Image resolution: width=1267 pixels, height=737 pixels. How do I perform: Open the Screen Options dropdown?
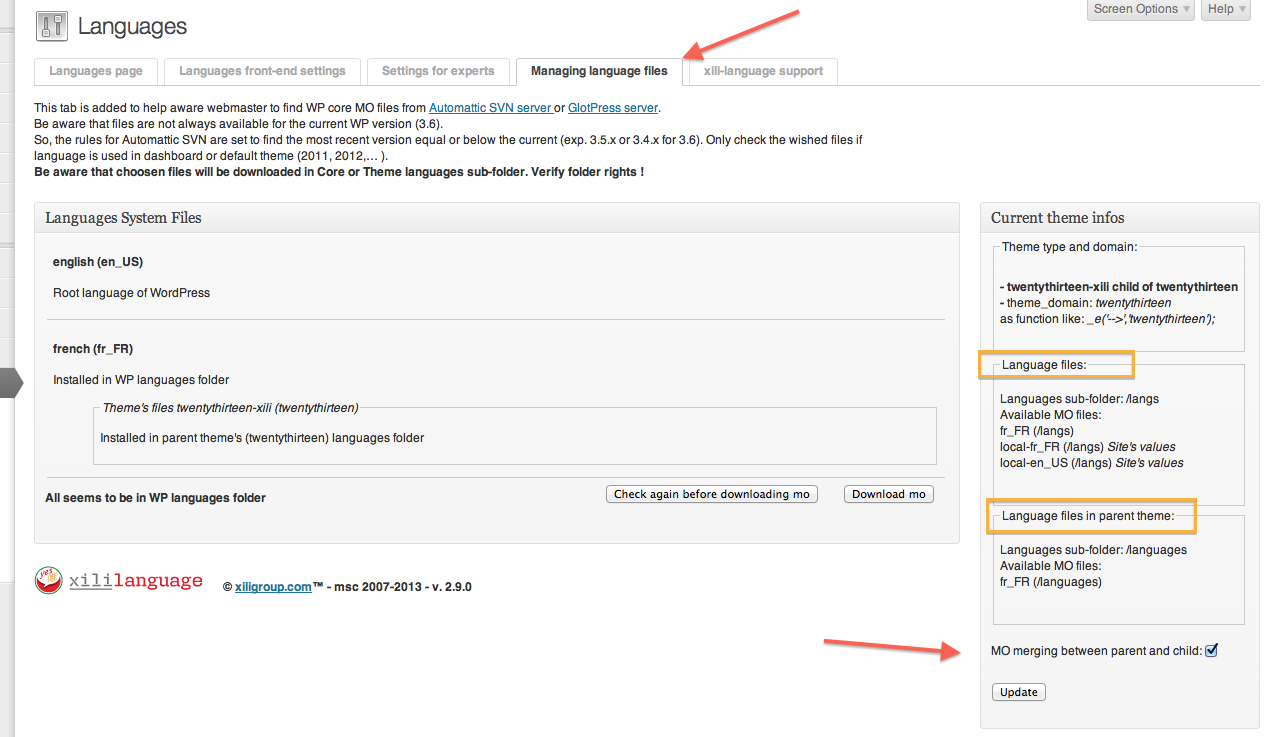coord(1141,9)
